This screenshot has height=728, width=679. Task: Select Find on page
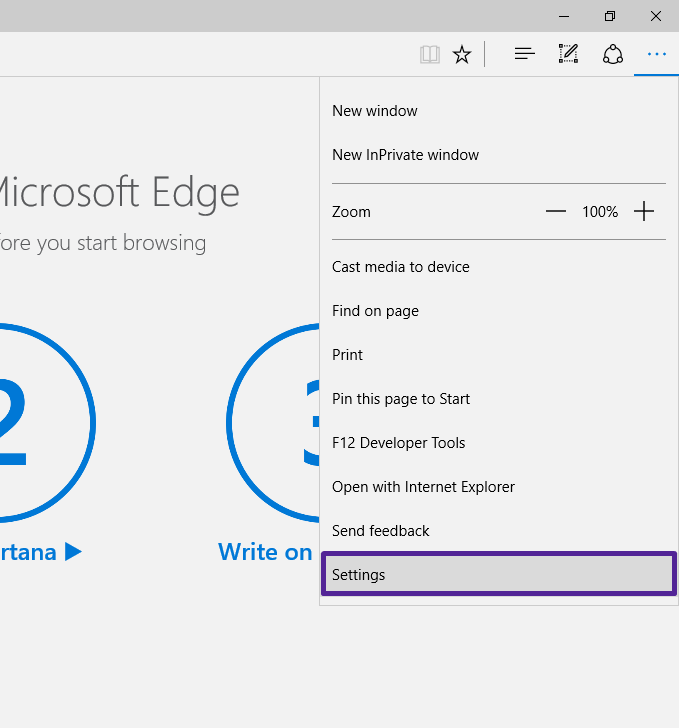pos(499,311)
